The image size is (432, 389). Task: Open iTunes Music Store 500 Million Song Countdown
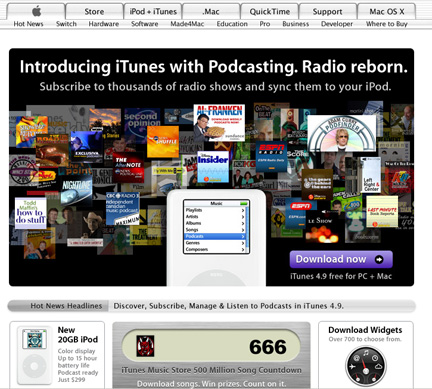pyautogui.click(x=211, y=370)
